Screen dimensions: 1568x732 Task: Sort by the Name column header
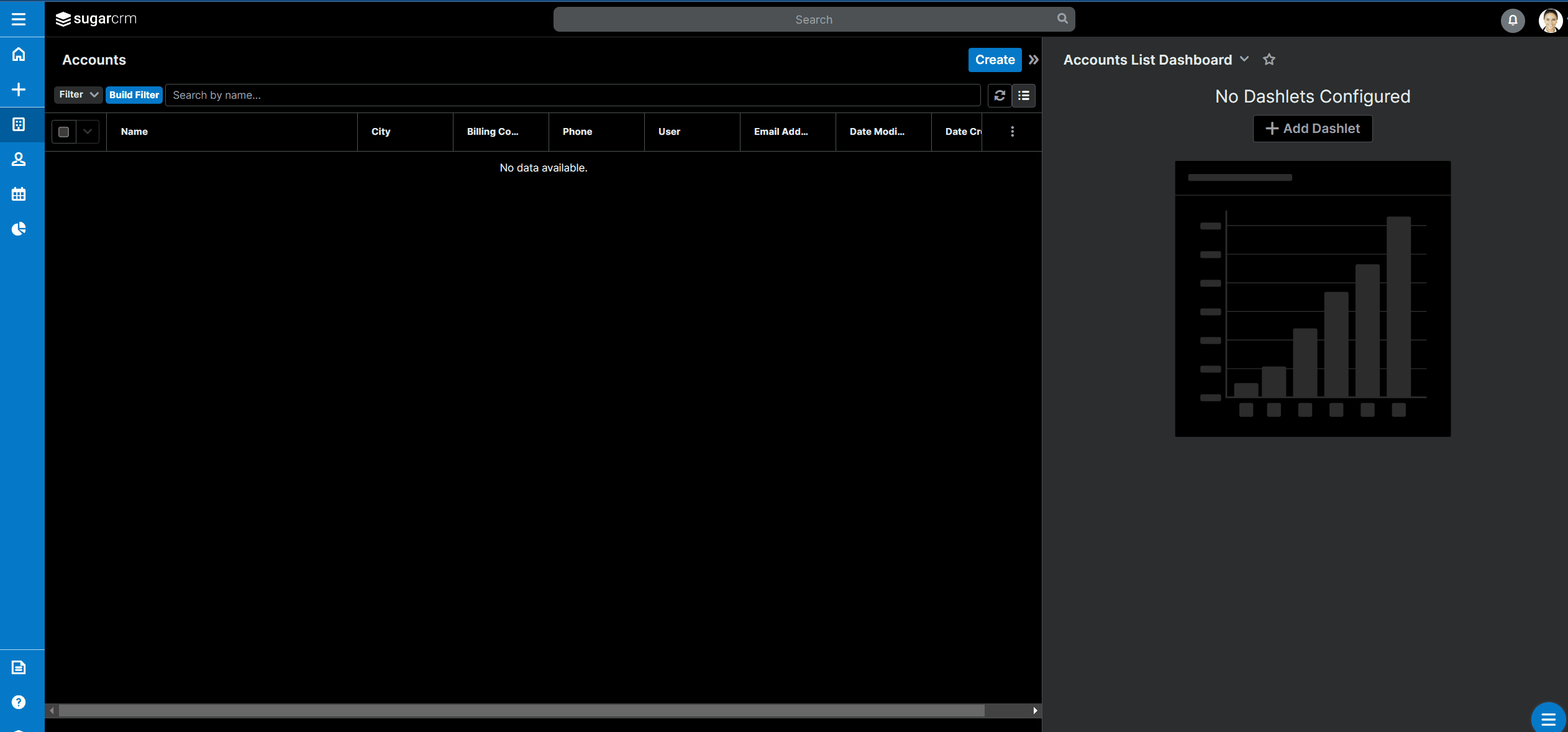134,132
